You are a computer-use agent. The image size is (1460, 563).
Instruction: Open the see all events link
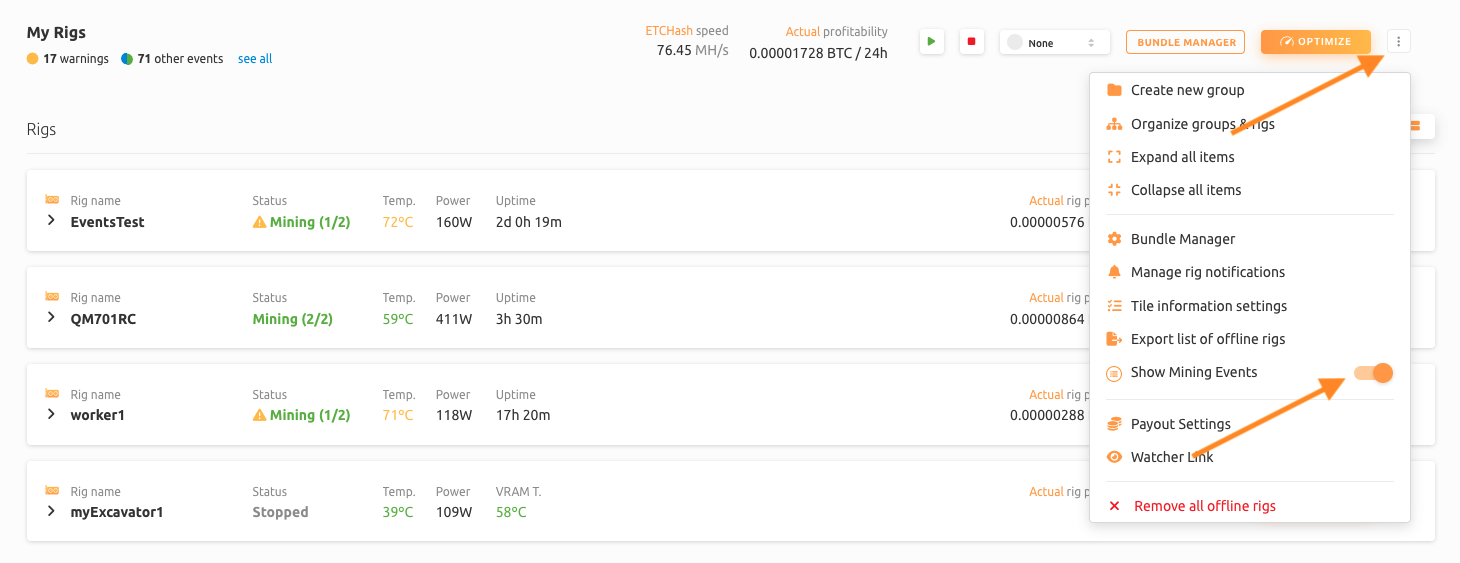pos(255,59)
